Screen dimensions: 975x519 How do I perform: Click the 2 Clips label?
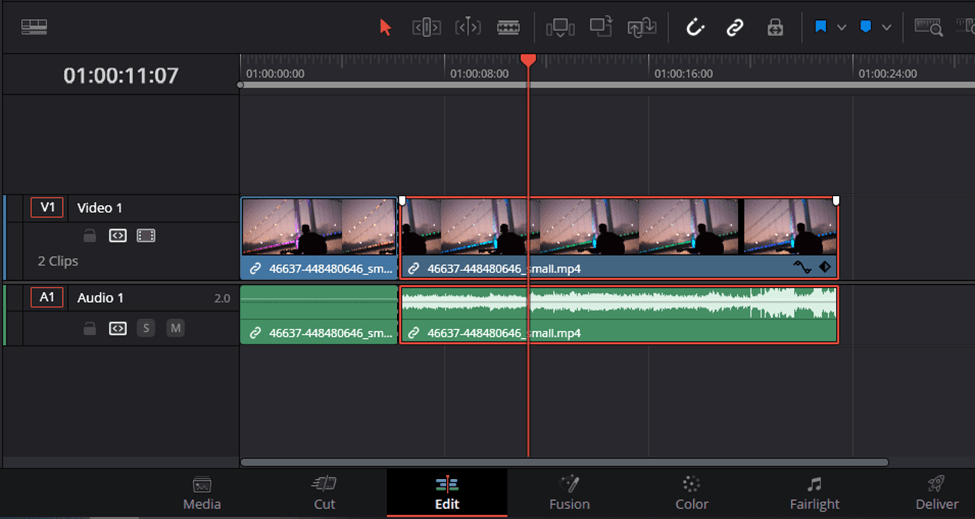click(58, 261)
